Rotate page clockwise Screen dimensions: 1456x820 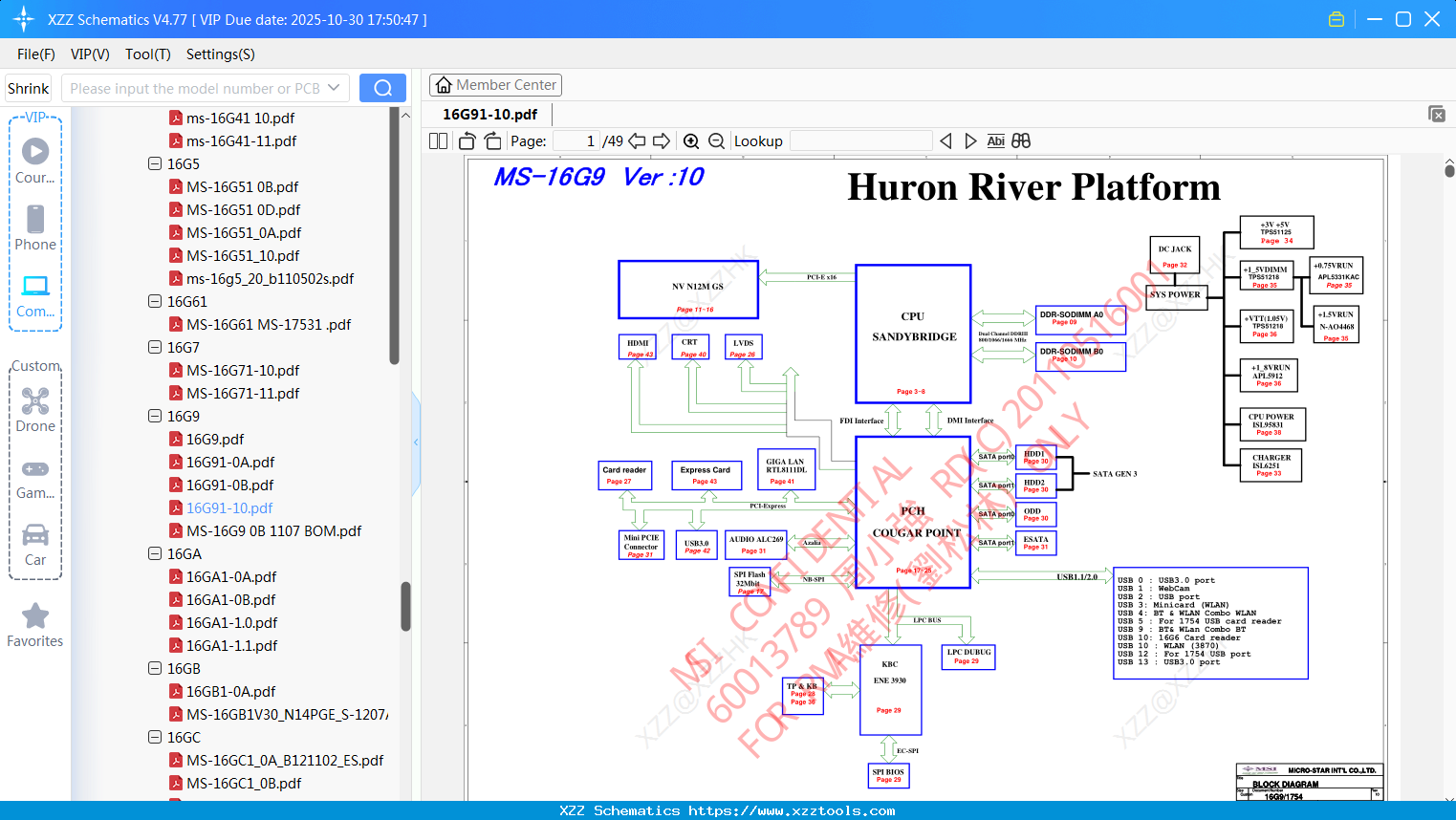(492, 140)
